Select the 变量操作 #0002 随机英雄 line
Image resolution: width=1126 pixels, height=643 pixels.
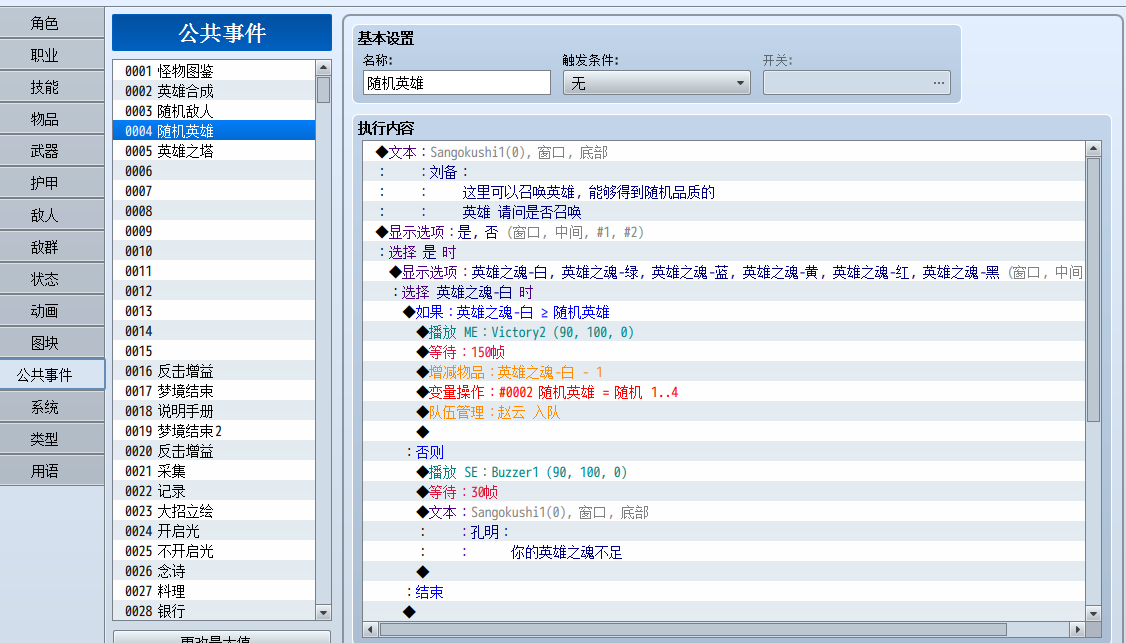click(x=724, y=392)
